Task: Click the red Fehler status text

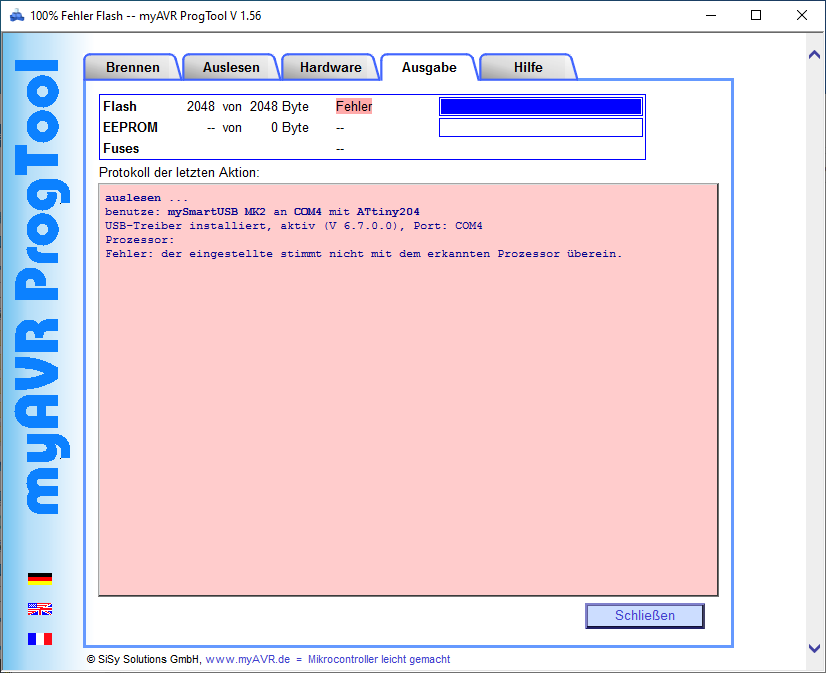Action: 354,106
